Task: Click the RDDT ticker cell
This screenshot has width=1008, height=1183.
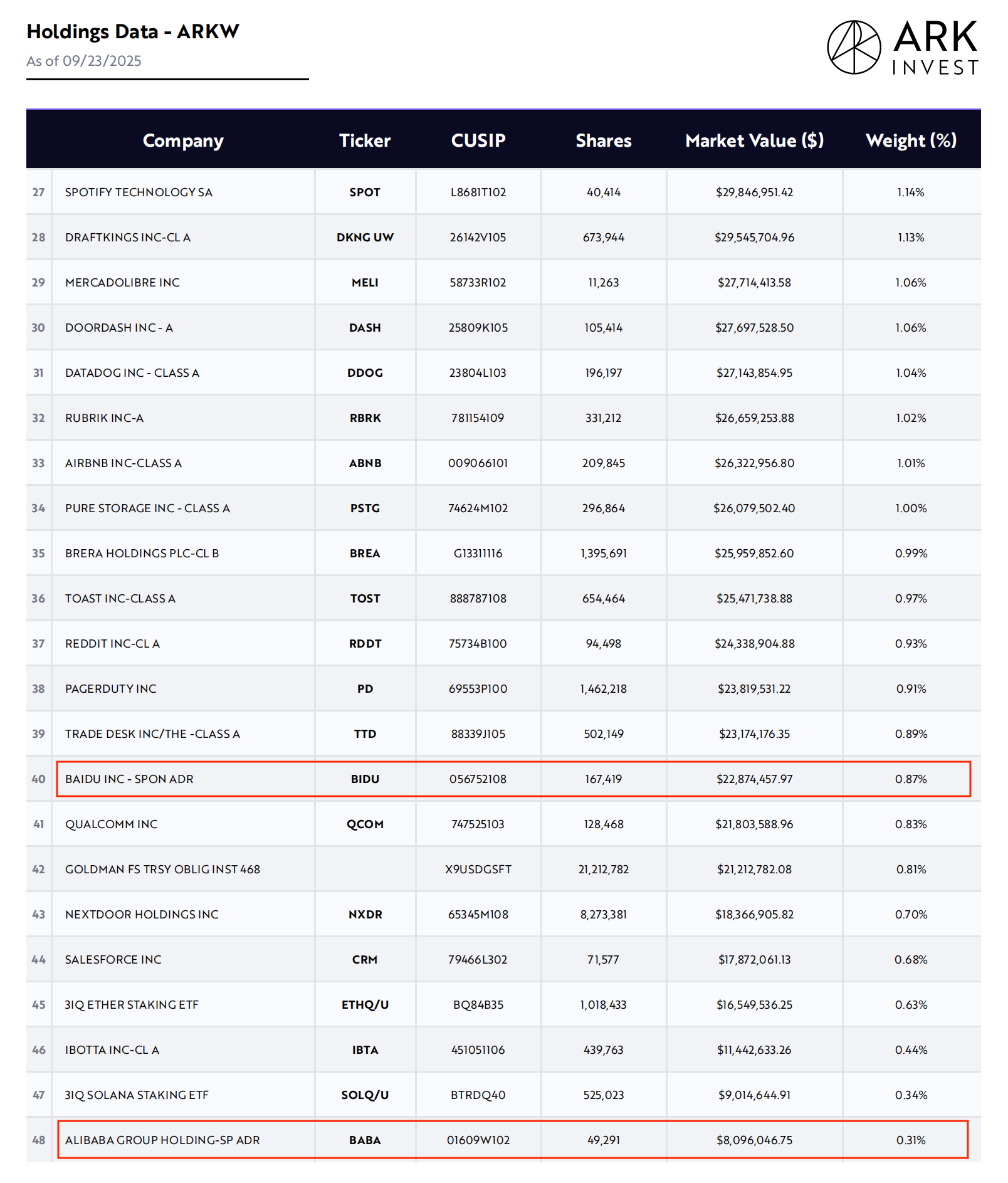Action: point(365,644)
